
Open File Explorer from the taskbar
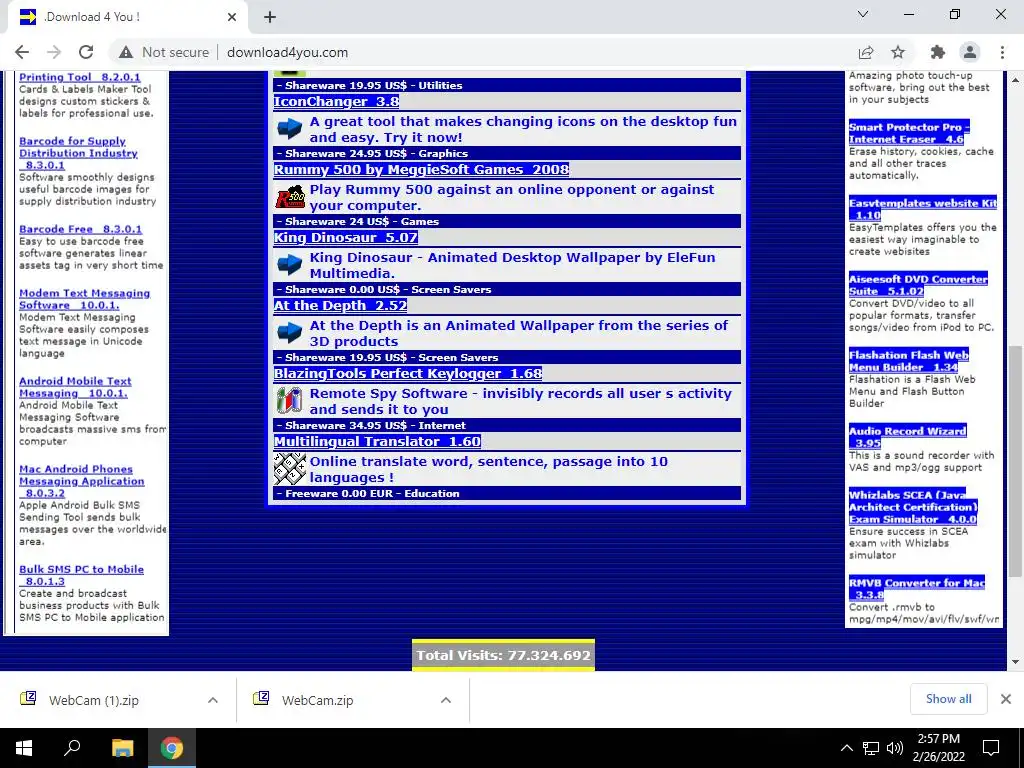point(122,748)
